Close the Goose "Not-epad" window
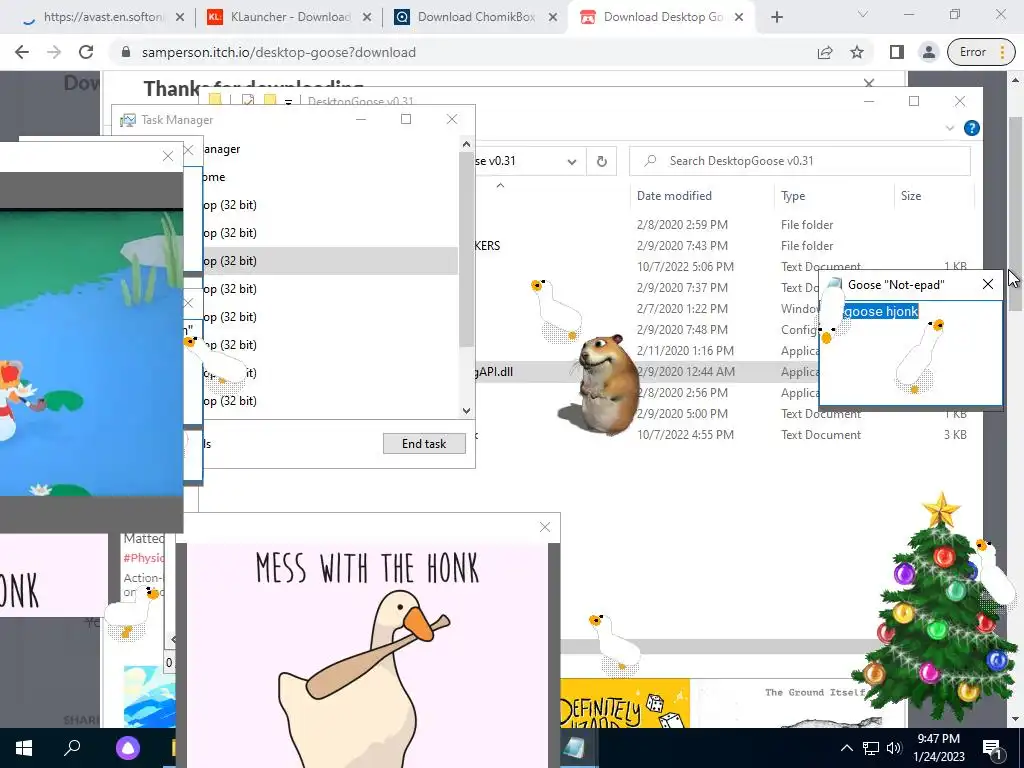This screenshot has height=768, width=1024. pos(987,284)
